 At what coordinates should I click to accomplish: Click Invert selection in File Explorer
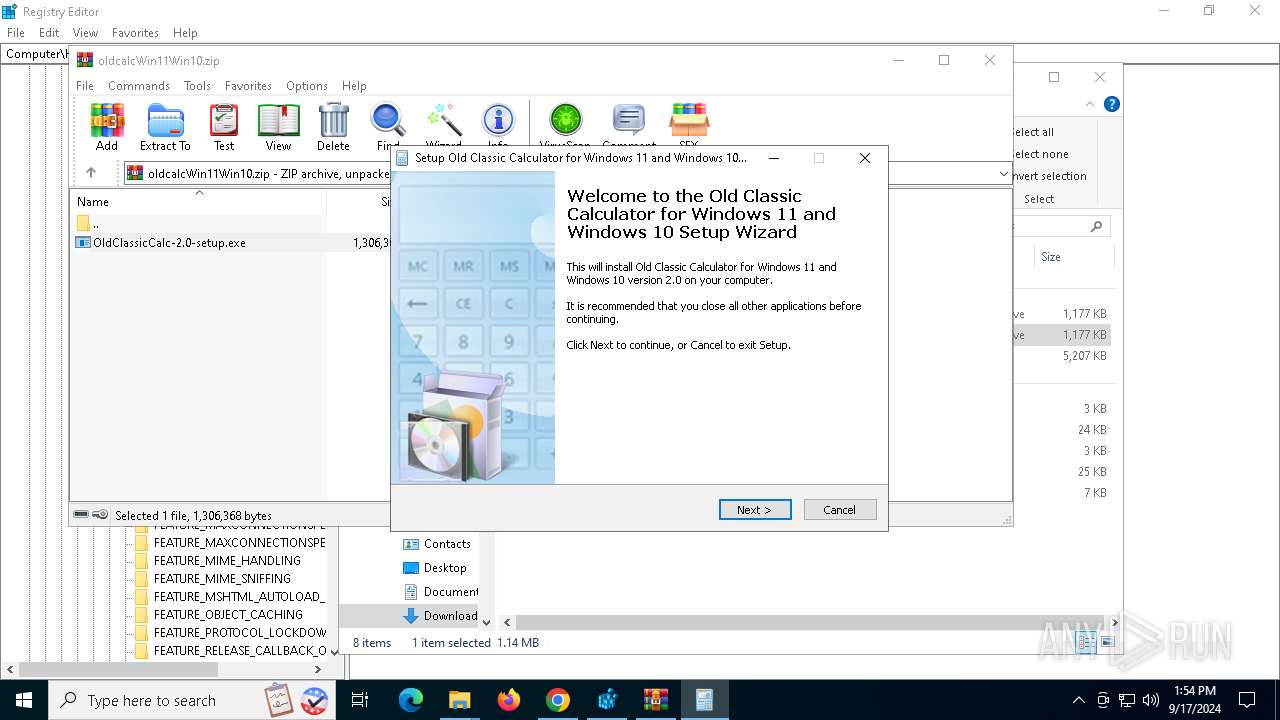coord(1049,176)
